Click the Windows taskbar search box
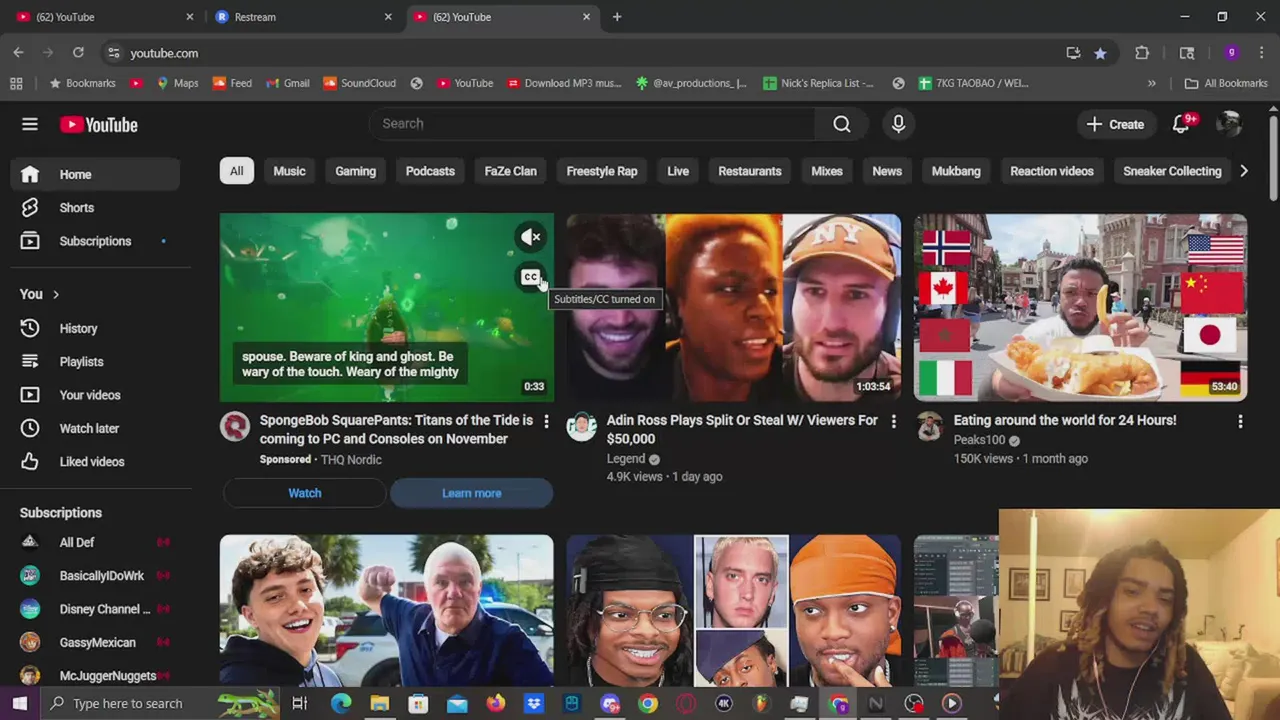 160,703
